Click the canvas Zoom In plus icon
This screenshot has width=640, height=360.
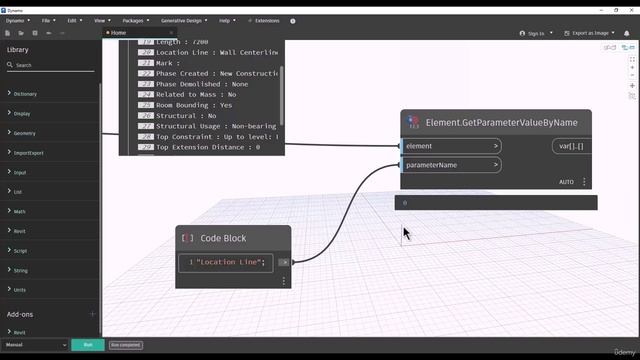pyautogui.click(x=632, y=67)
